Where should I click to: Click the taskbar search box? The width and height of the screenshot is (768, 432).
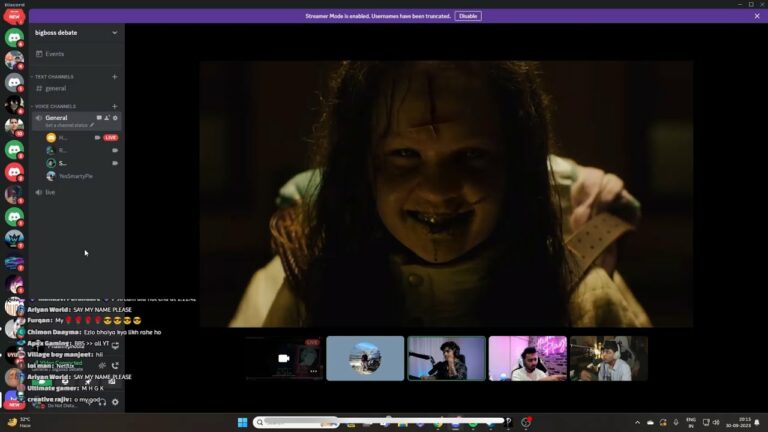(x=296, y=422)
